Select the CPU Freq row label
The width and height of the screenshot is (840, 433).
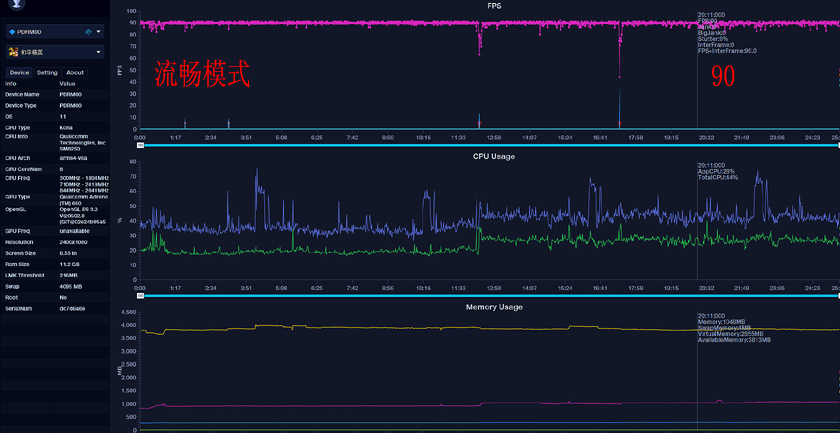tap(18, 177)
